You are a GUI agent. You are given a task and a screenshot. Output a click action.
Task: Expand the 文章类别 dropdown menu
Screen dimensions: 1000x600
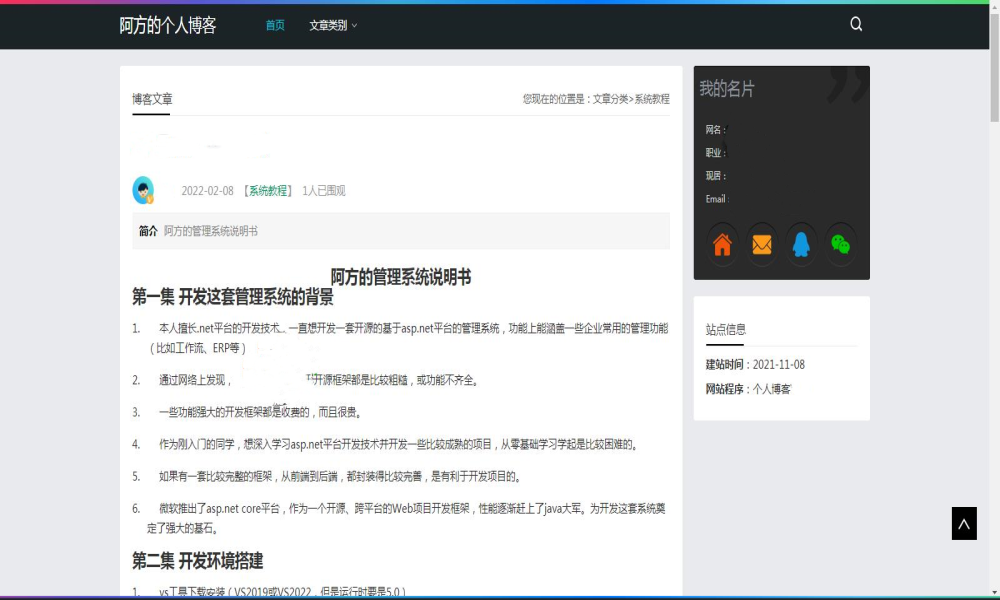point(333,26)
